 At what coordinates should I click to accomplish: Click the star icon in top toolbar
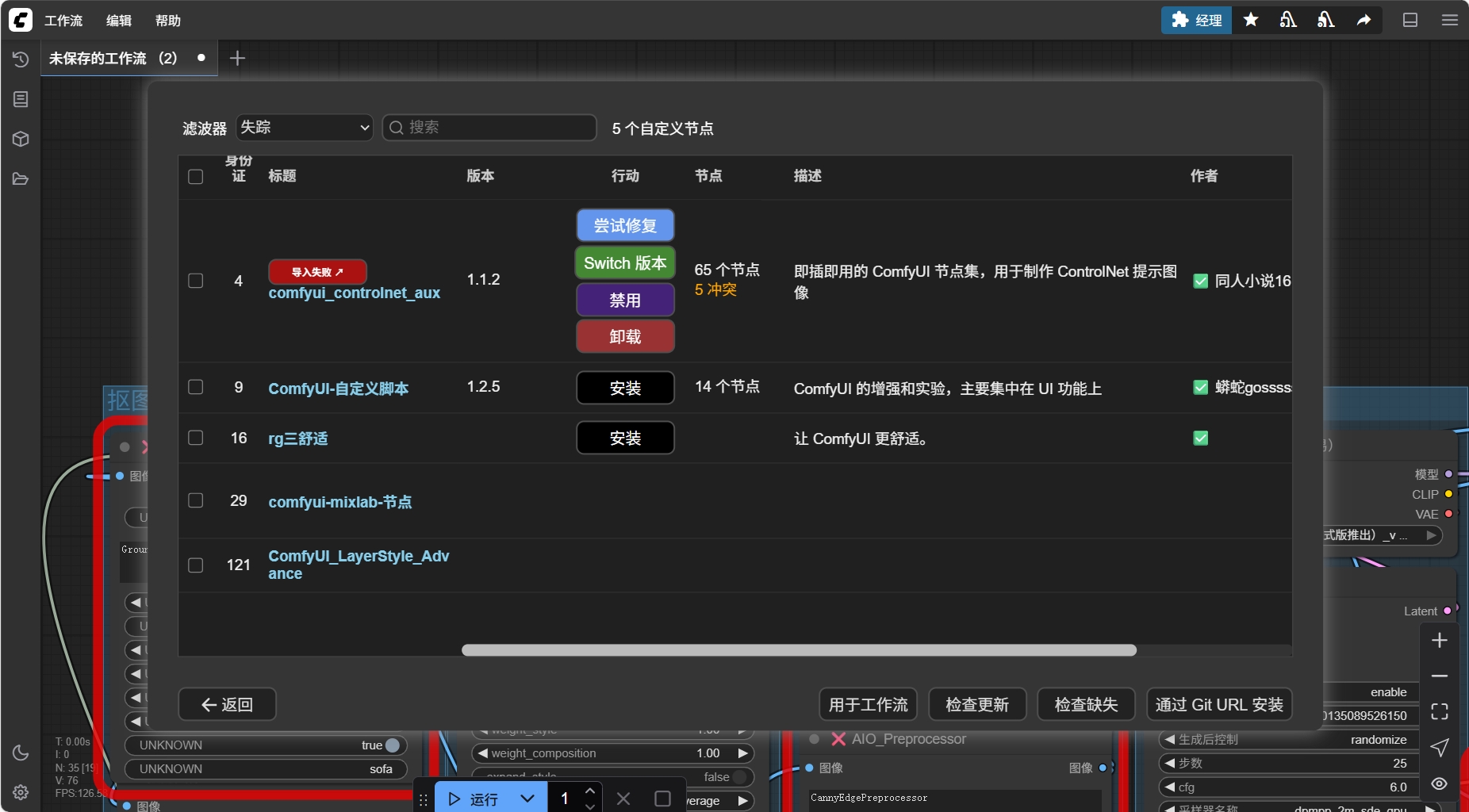pyautogui.click(x=1251, y=20)
